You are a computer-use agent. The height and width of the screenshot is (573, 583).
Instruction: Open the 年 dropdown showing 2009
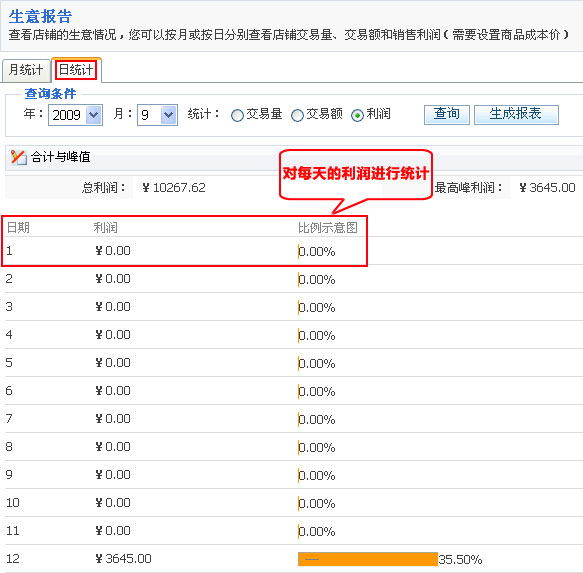pos(75,115)
